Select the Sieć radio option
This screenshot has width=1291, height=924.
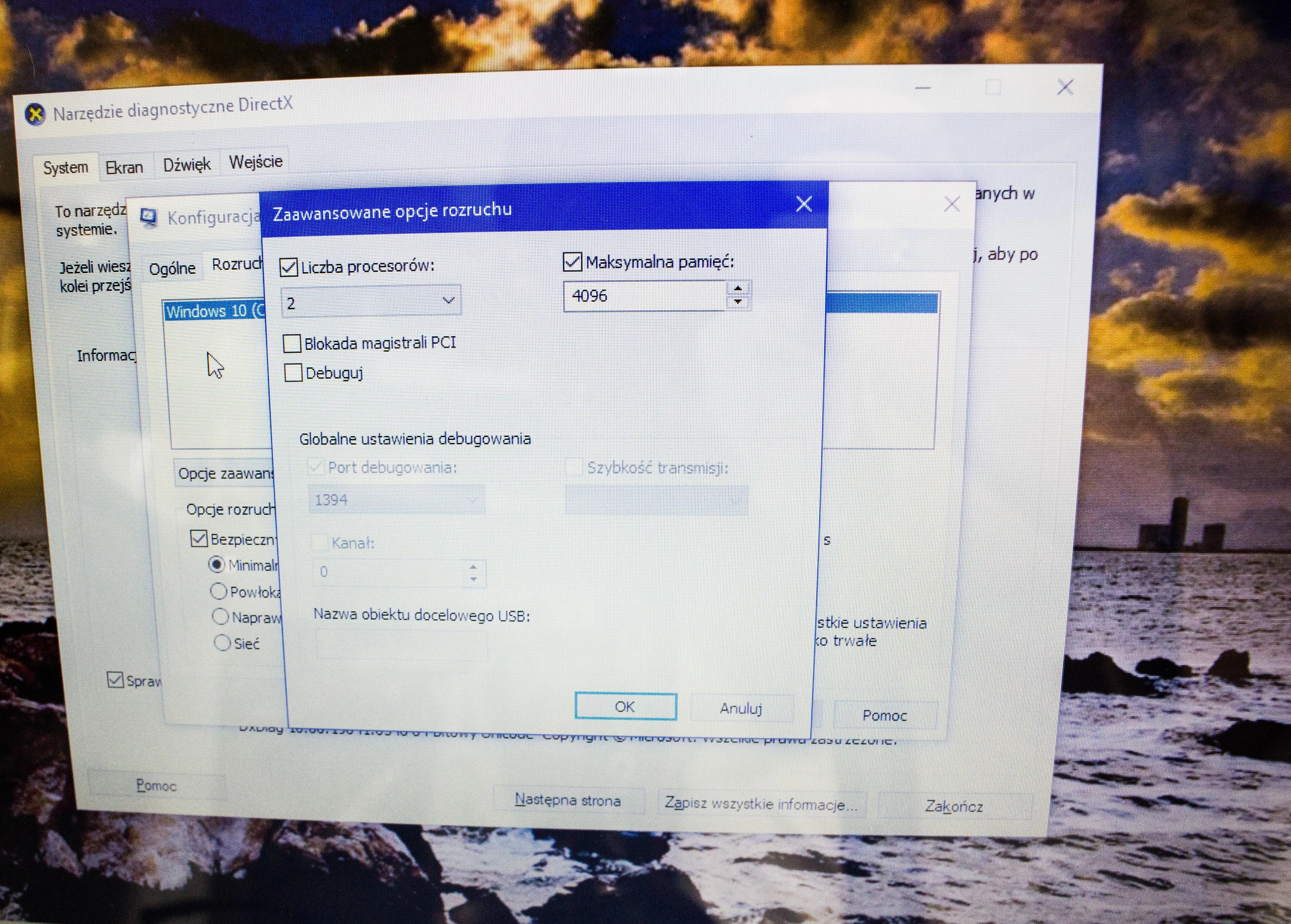(222, 642)
